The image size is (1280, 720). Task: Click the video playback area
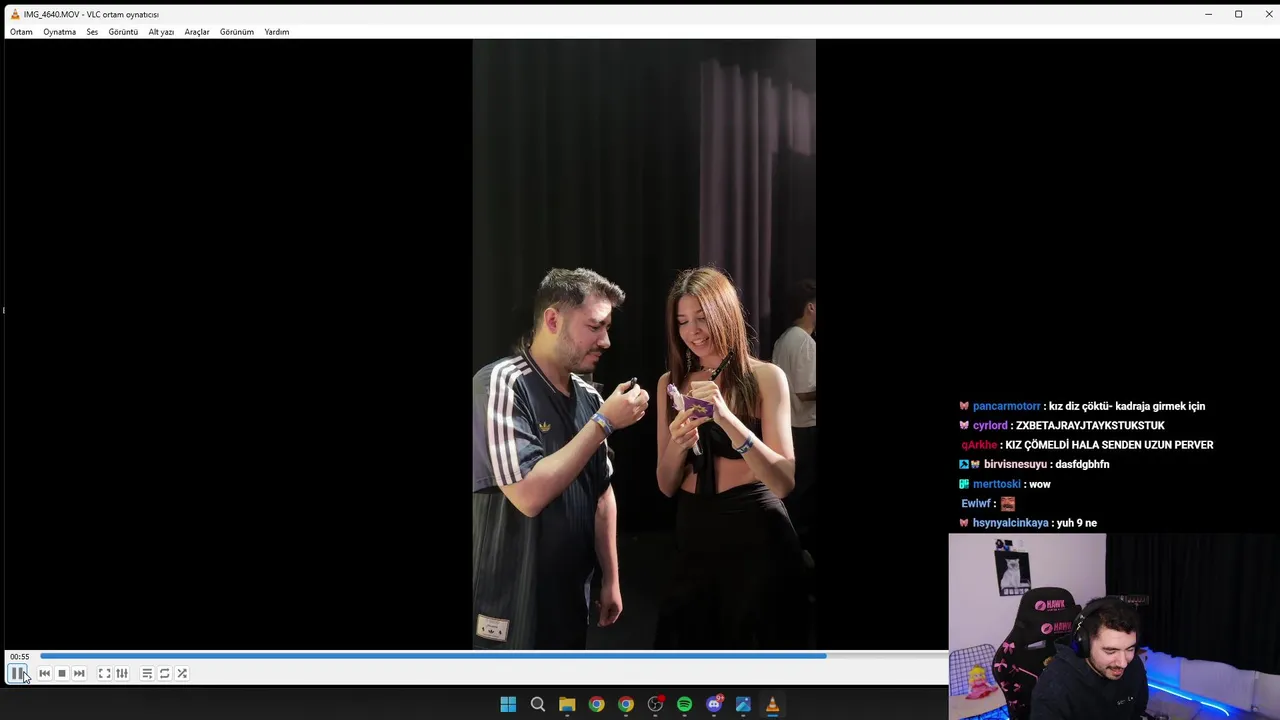tap(644, 345)
